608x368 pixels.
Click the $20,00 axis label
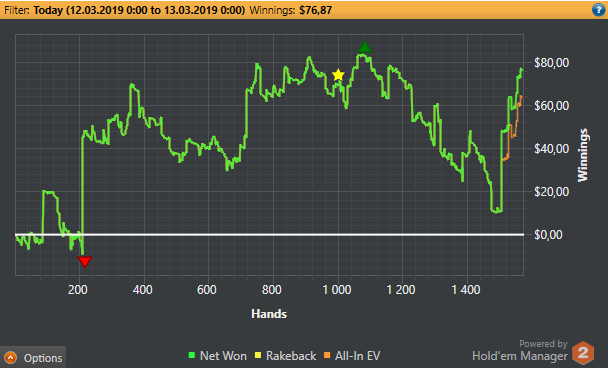pyautogui.click(x=551, y=192)
